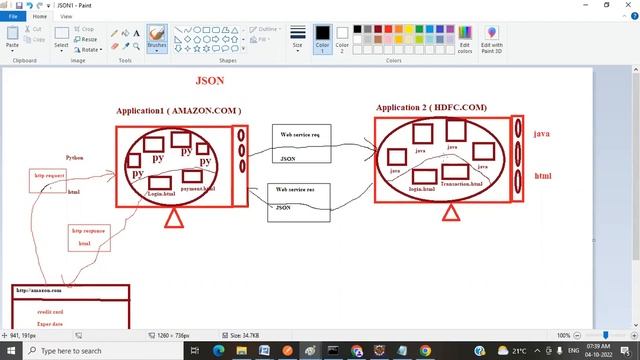640x360 pixels.
Task: Choose the Right arrow shape
Action: (x=216, y=39)
